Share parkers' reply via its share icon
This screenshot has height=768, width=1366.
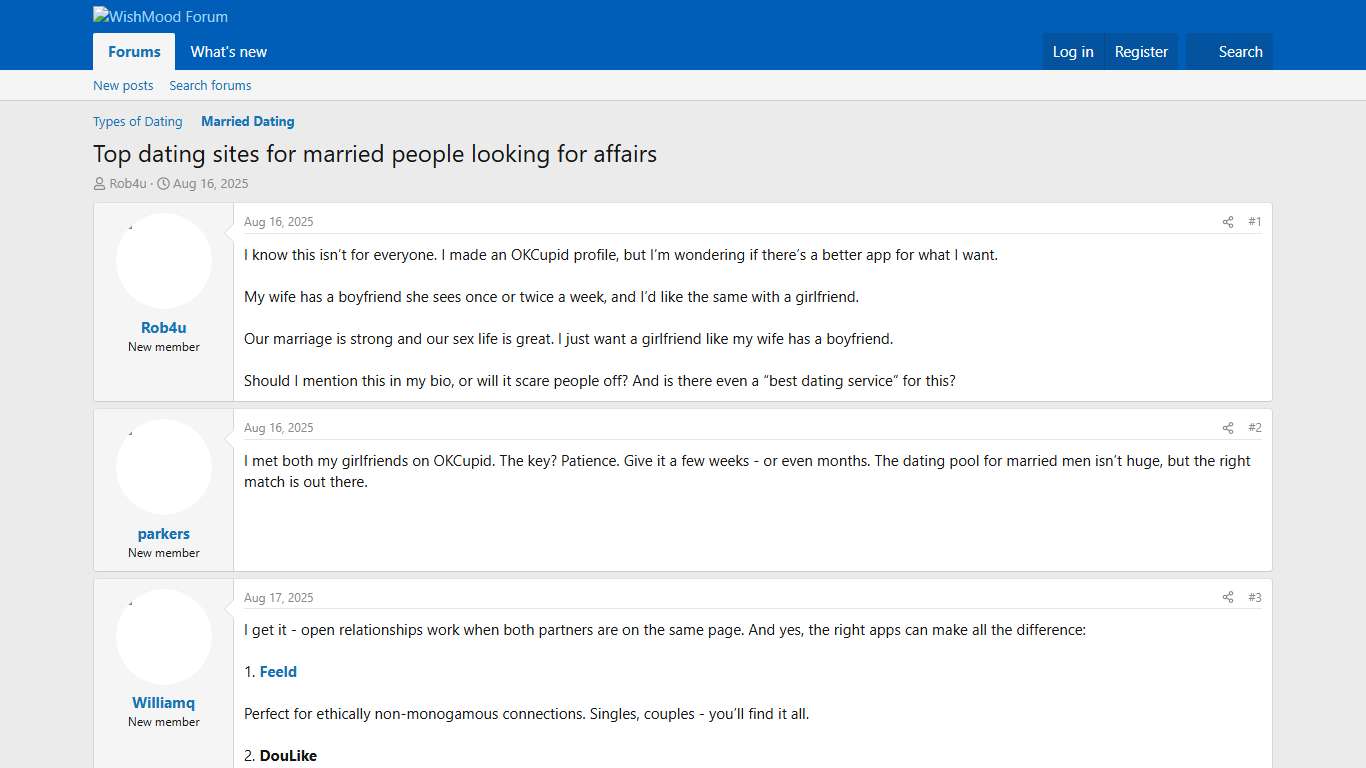1227,427
